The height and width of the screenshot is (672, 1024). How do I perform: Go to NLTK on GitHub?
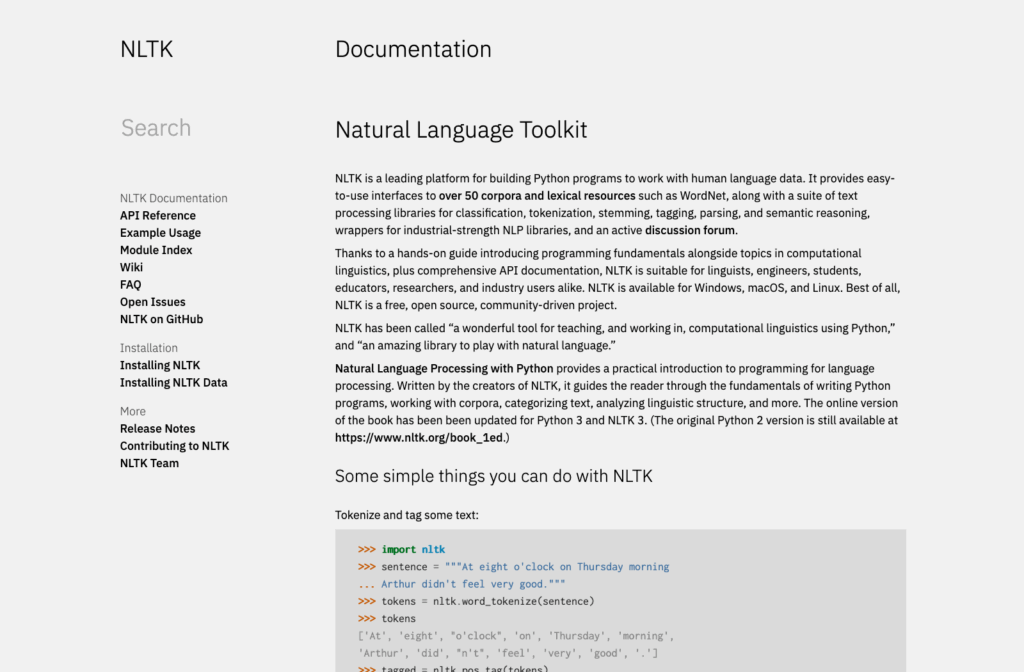pyautogui.click(x=161, y=319)
